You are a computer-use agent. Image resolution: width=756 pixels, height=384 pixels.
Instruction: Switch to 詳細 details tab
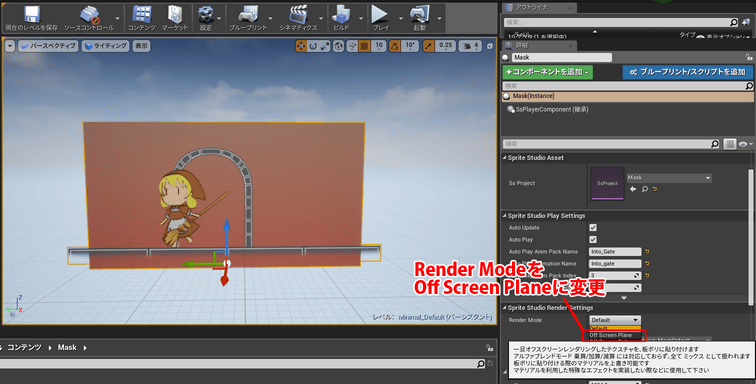(539, 46)
